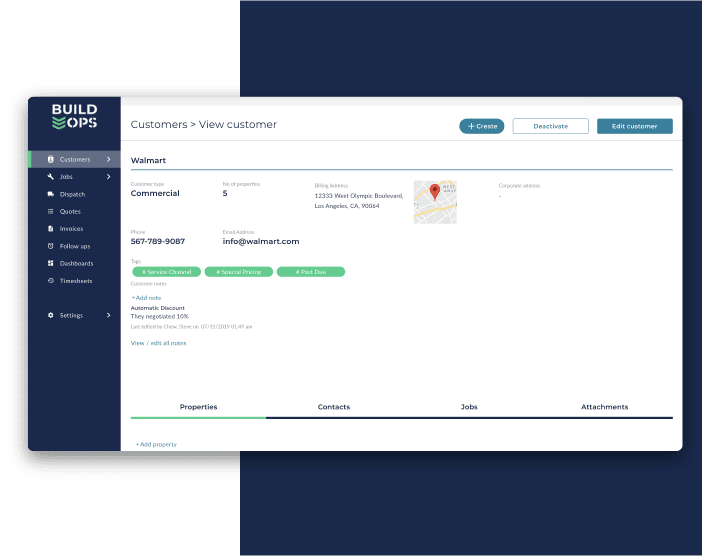Image resolution: width=710 pixels, height=556 pixels.
Task: Open View / edit all notes link
Action: point(158,343)
